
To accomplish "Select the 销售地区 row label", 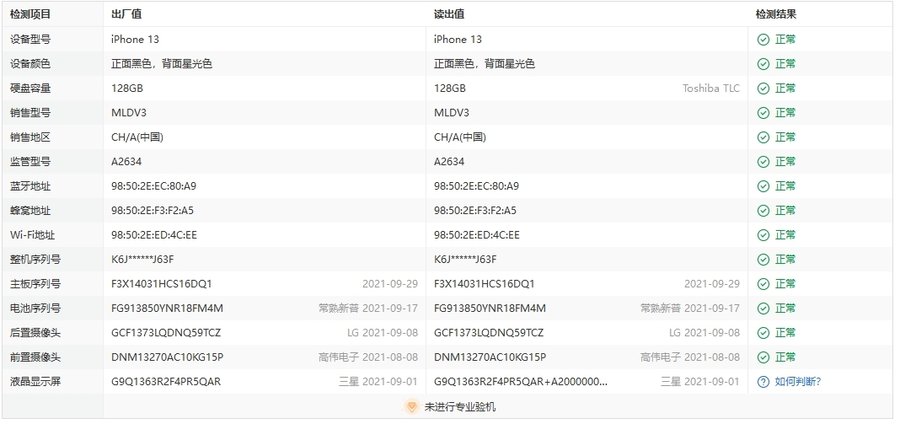I will (30, 137).
